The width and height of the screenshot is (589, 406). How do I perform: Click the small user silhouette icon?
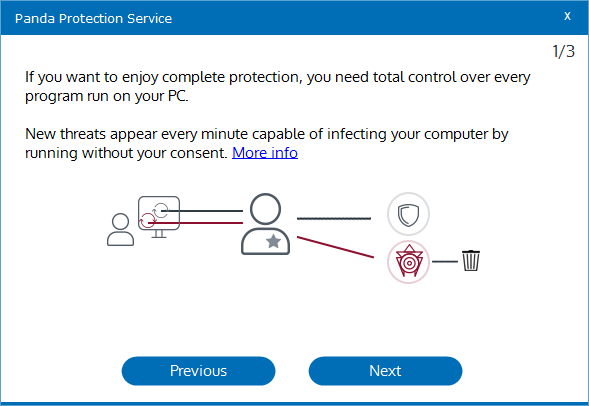click(120, 229)
